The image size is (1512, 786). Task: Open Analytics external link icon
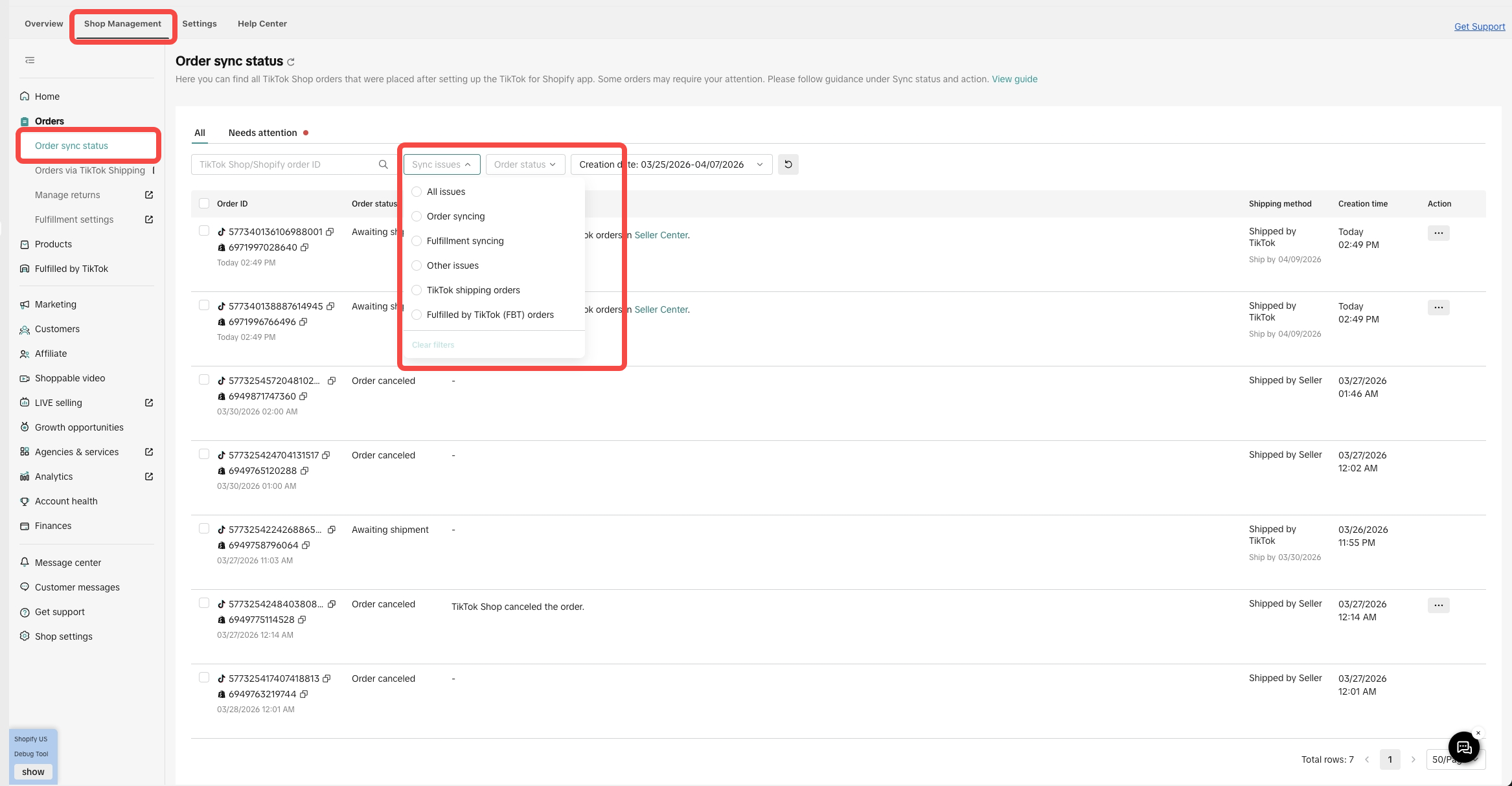coord(149,477)
